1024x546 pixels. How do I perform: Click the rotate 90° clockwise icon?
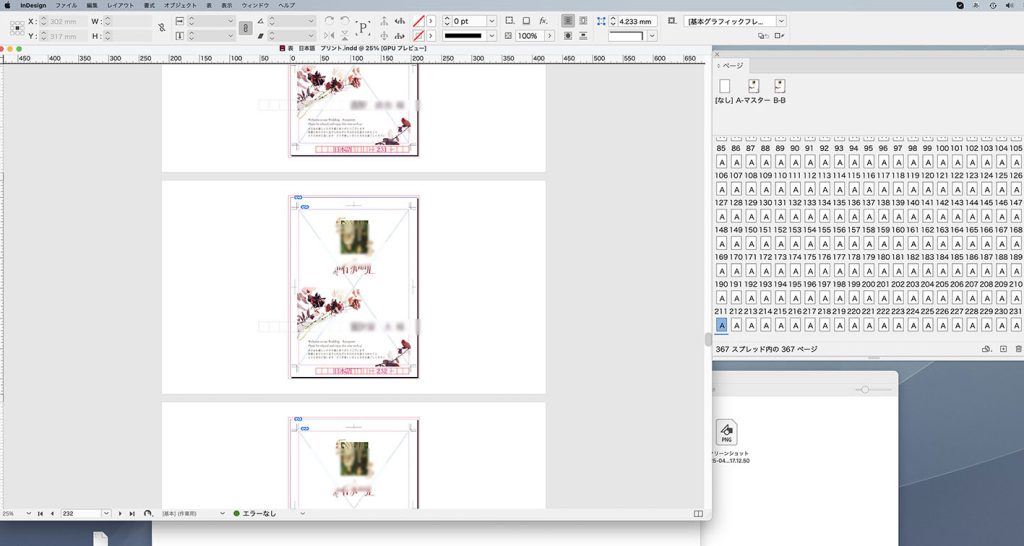tap(330, 22)
